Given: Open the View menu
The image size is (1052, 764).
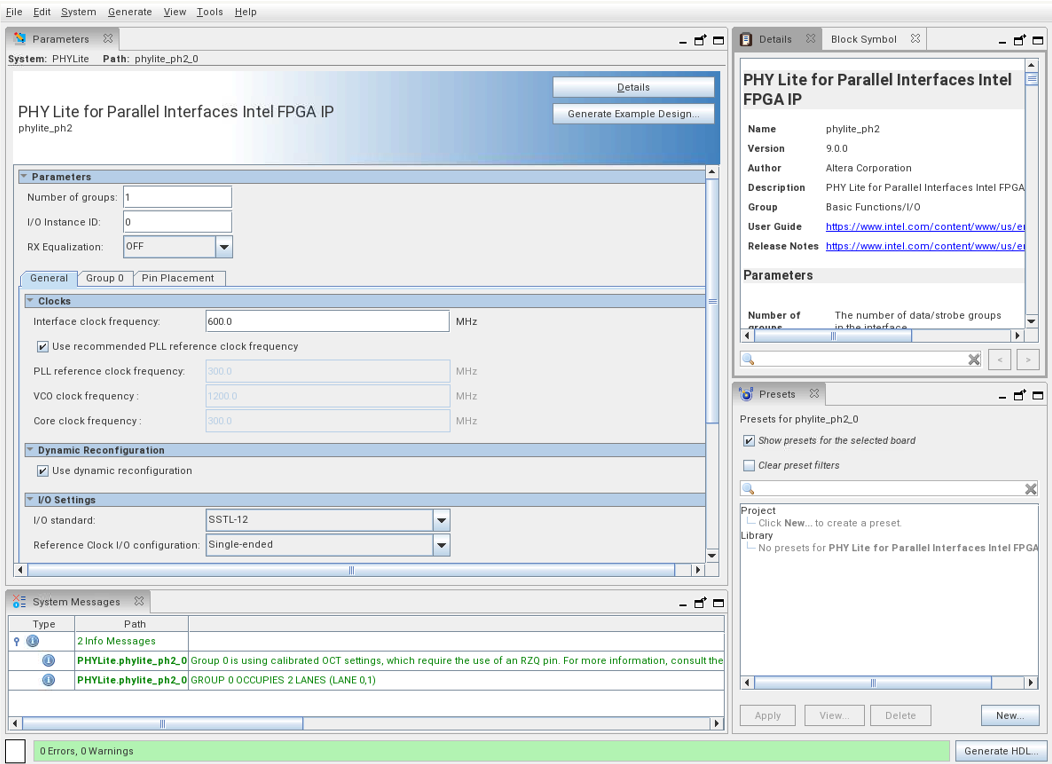Looking at the screenshot, I should (x=175, y=12).
